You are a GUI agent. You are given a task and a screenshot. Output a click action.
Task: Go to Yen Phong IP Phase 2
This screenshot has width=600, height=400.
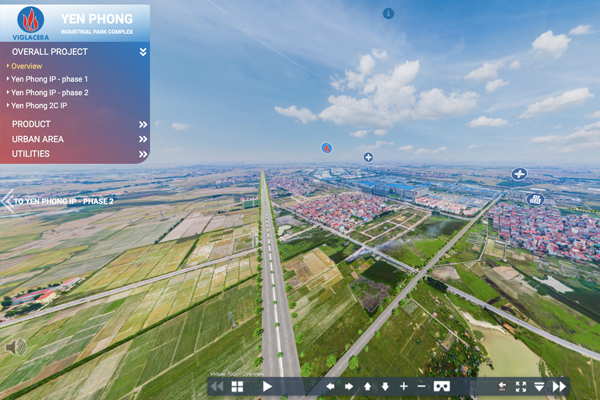click(x=60, y=201)
